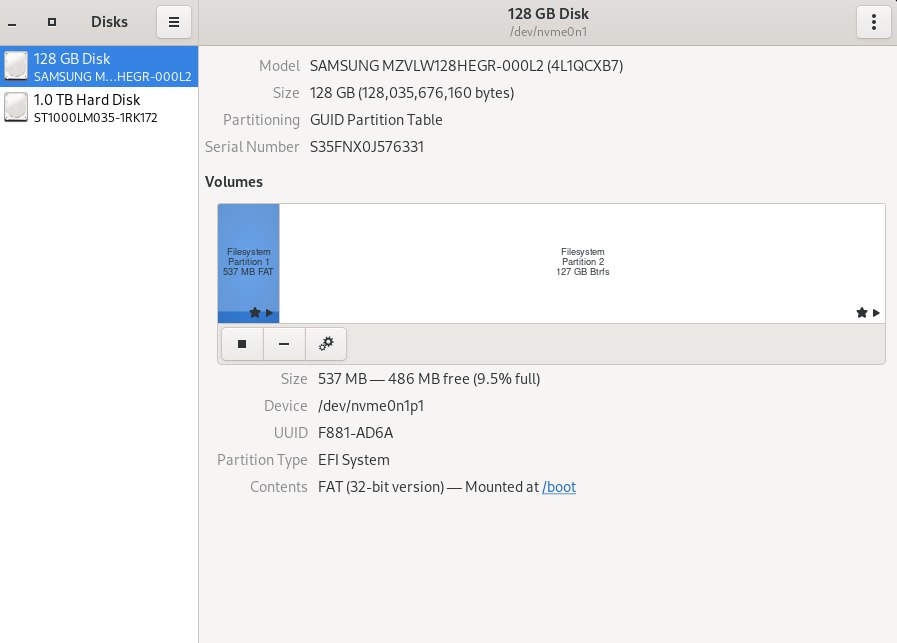Viewport: 897px width, 643px height.
Task: Delete selected partition with minus button
Action: (x=284, y=344)
